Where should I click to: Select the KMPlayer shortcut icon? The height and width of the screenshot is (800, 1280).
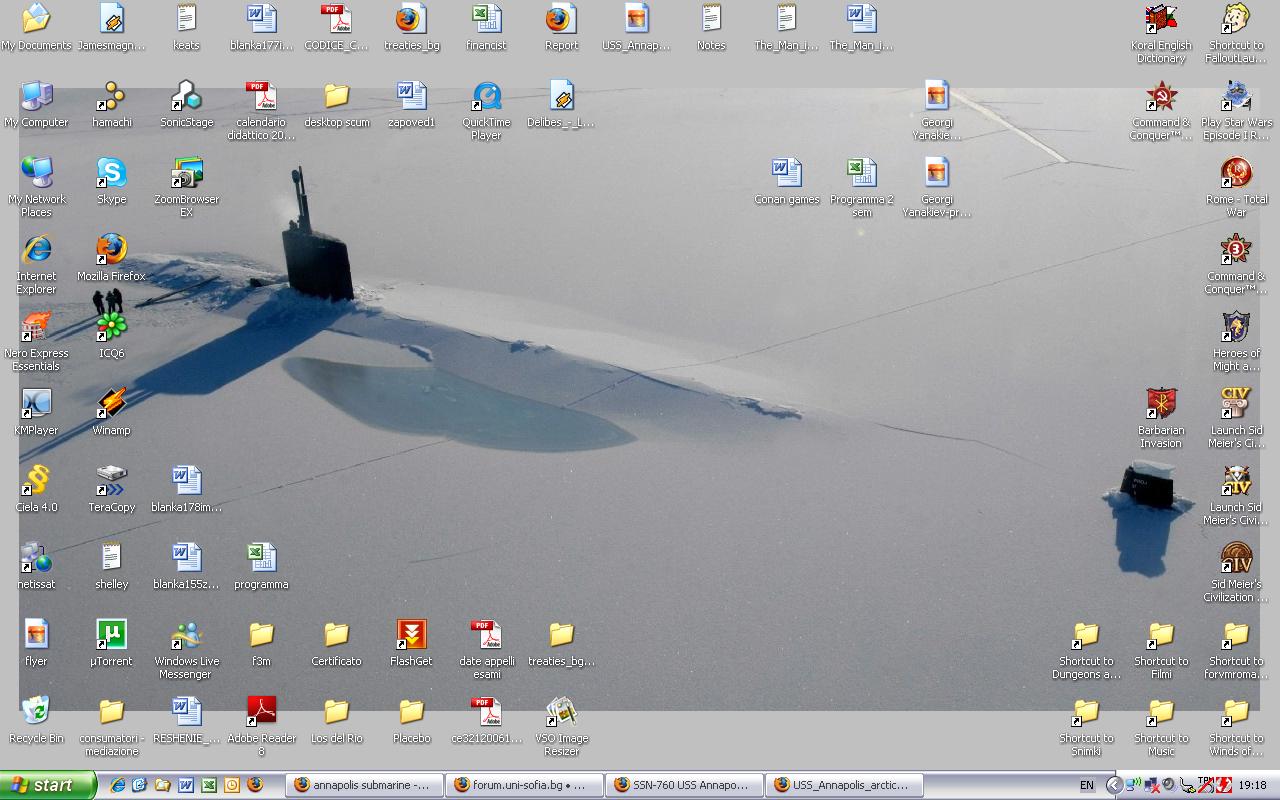coord(36,405)
